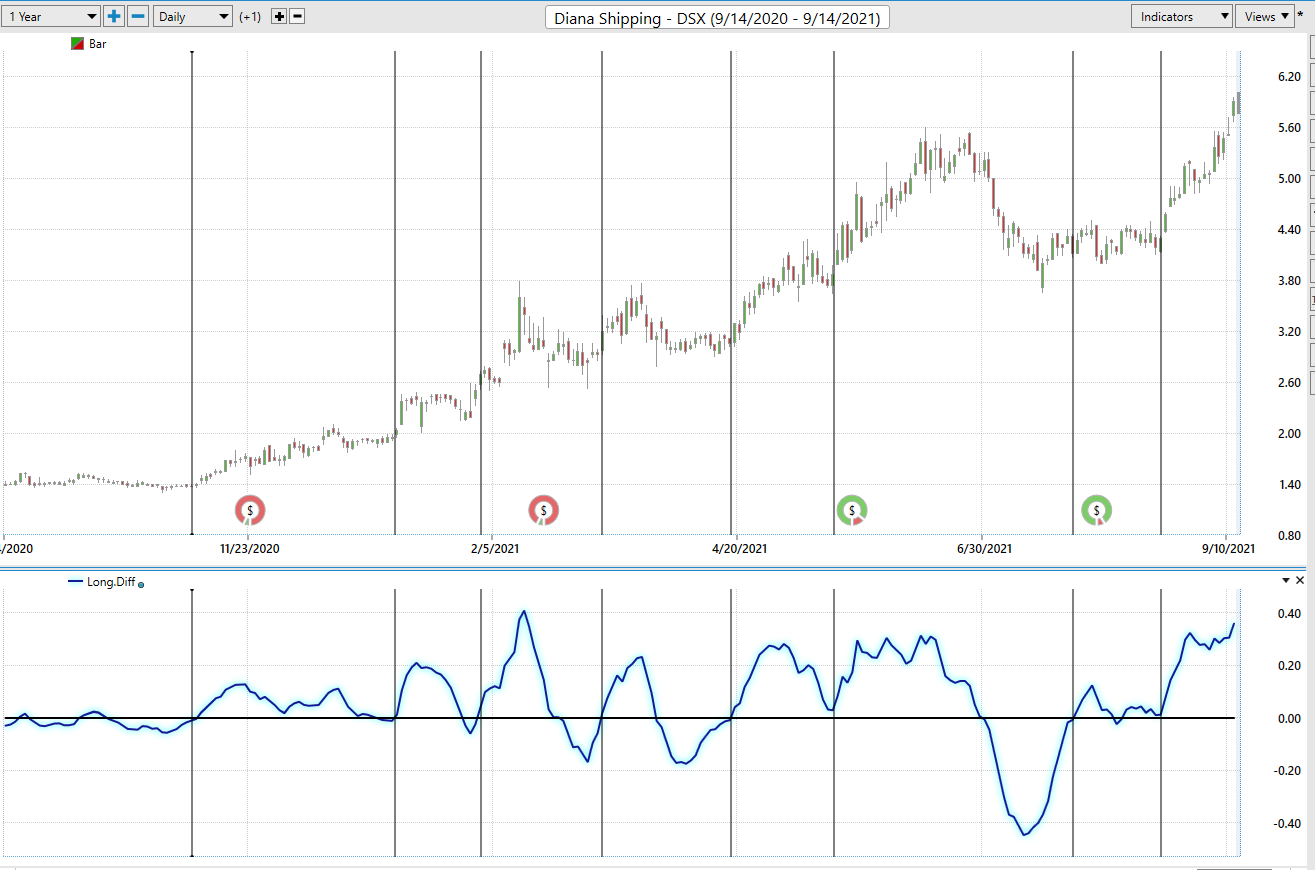Screen dimensions: 1315x870
Task: Click the 4/20/2021 date axis label
Action: pos(739,548)
